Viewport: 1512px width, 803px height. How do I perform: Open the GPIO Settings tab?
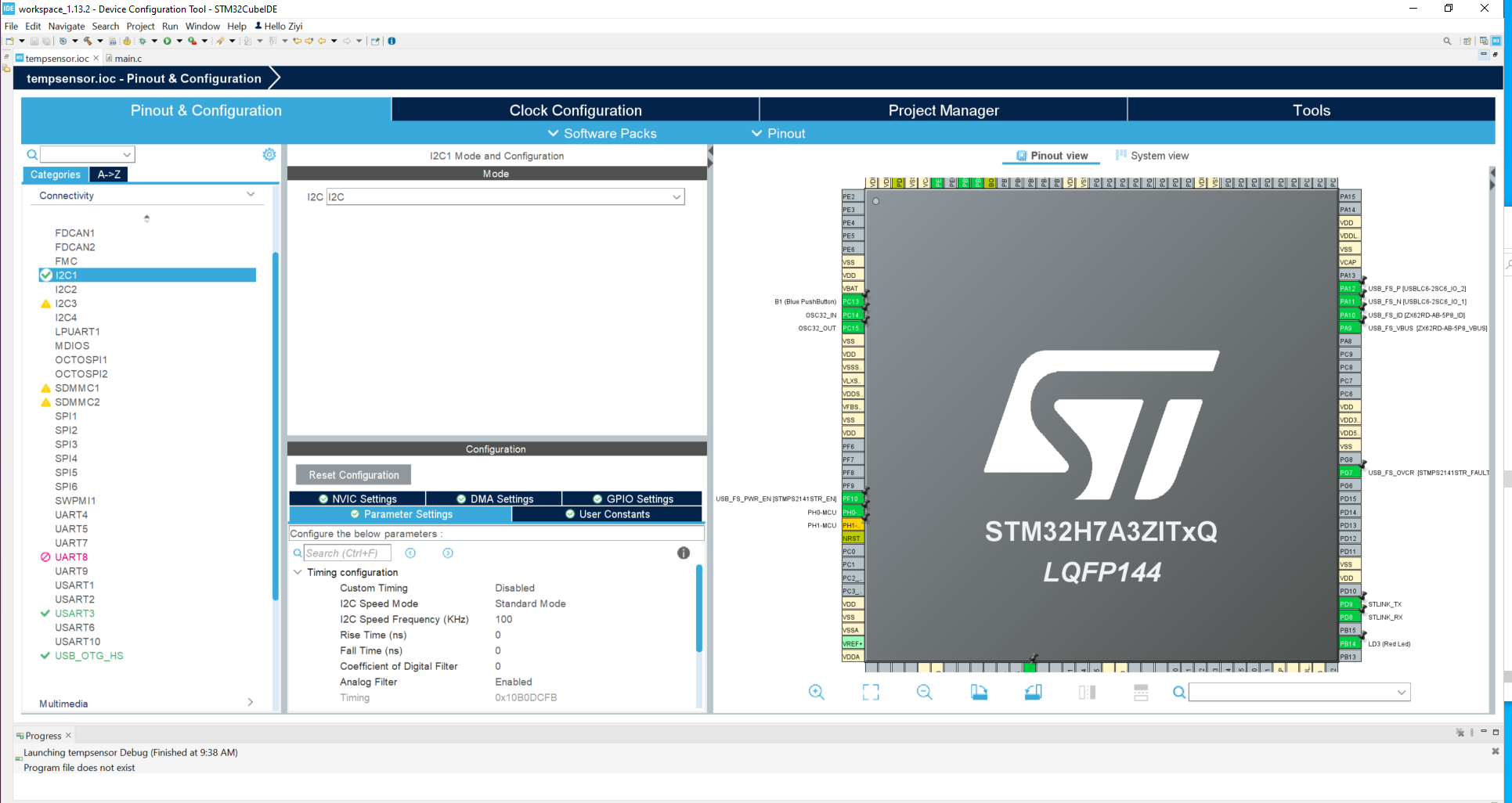click(x=633, y=499)
